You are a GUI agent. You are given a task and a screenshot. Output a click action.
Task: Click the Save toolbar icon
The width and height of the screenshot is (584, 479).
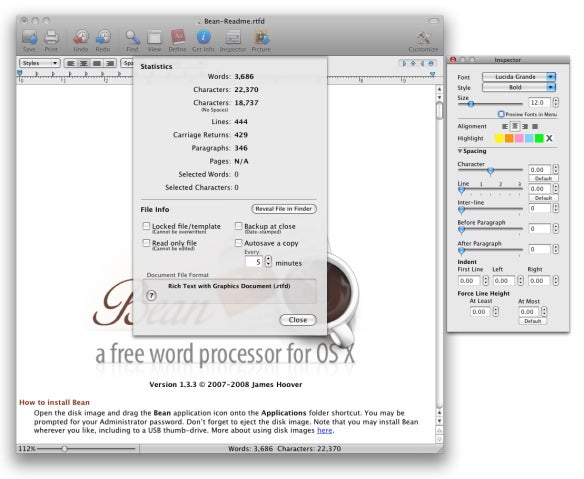(x=29, y=41)
